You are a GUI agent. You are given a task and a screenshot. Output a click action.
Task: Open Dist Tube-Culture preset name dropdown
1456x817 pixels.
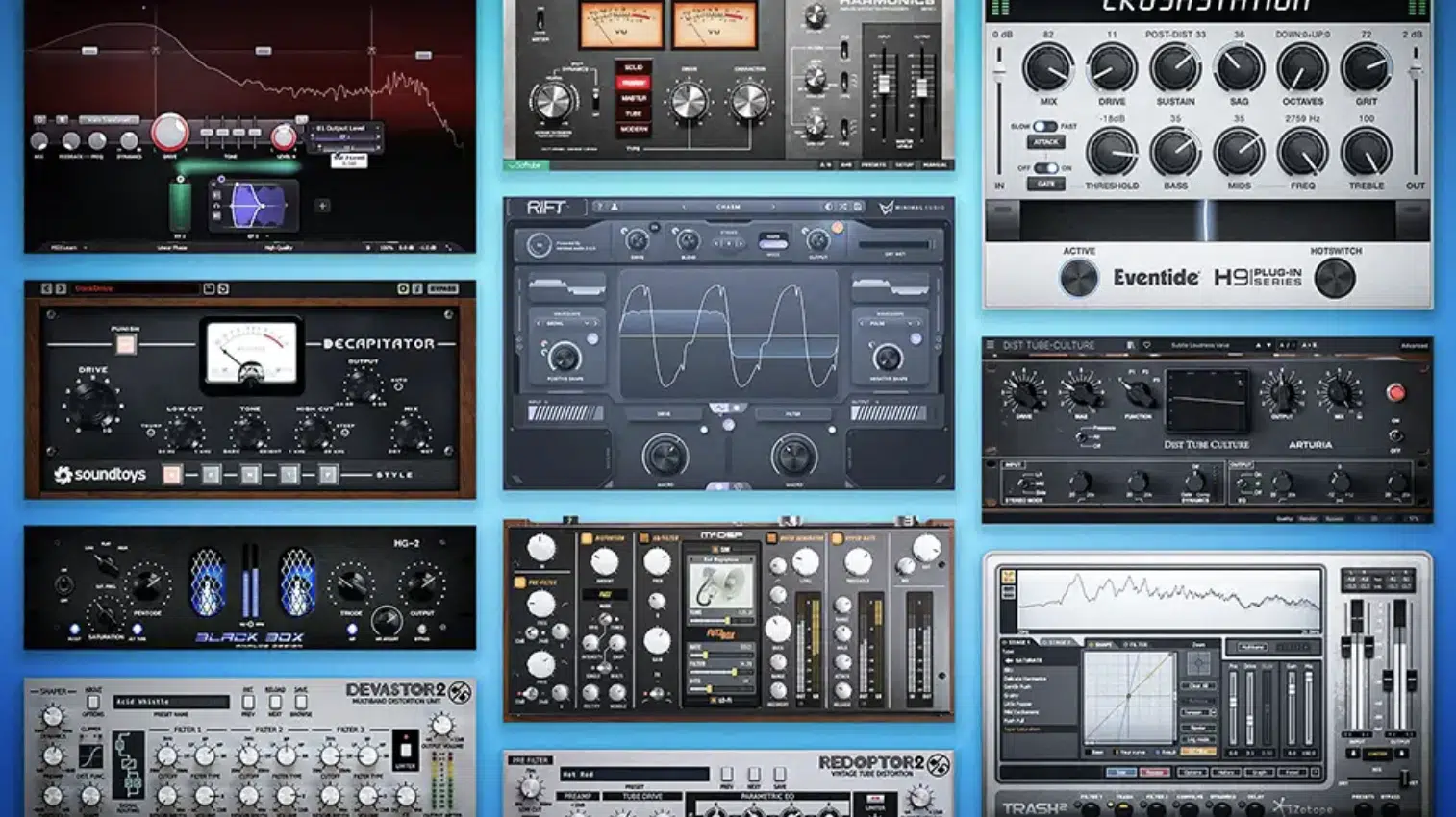point(1200,345)
